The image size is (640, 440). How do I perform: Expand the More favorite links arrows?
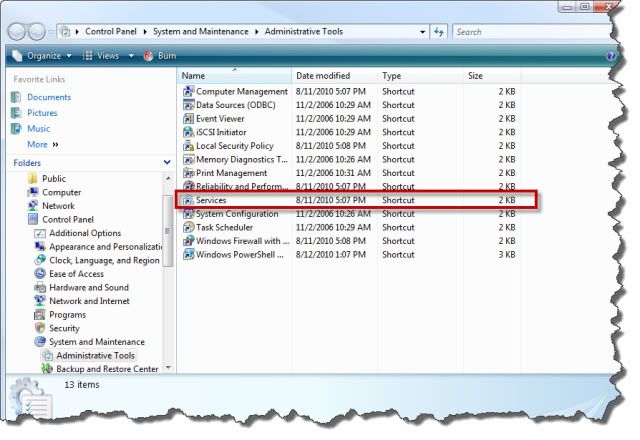(x=56, y=144)
